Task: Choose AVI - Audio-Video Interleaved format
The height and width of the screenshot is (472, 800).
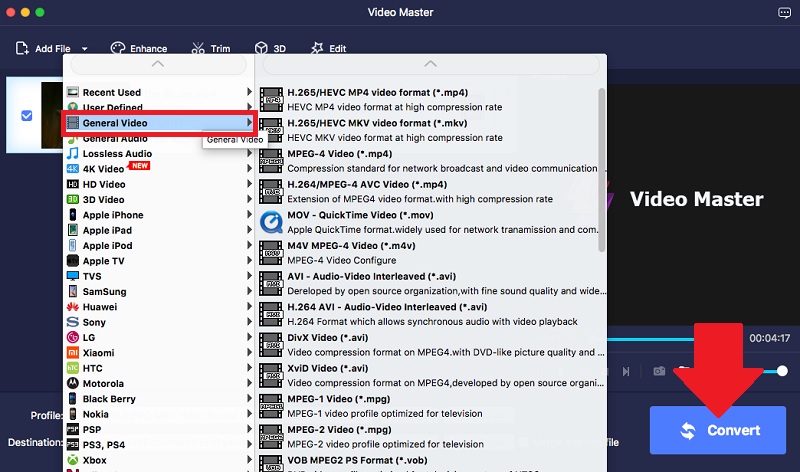Action: click(x=432, y=283)
